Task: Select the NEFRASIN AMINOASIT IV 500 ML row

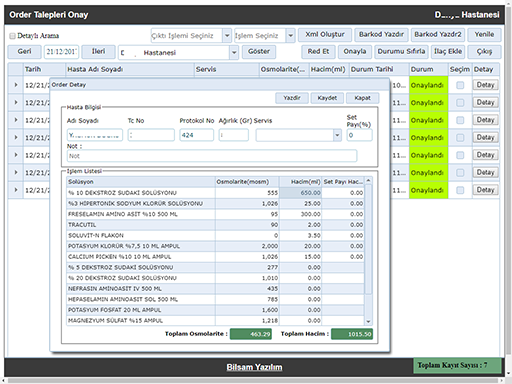Action: 215,289
